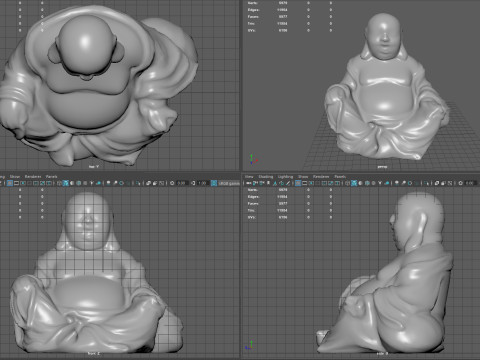Open Renderer menu in front view panel
Viewport: 480px width, 360px height.
33,177
